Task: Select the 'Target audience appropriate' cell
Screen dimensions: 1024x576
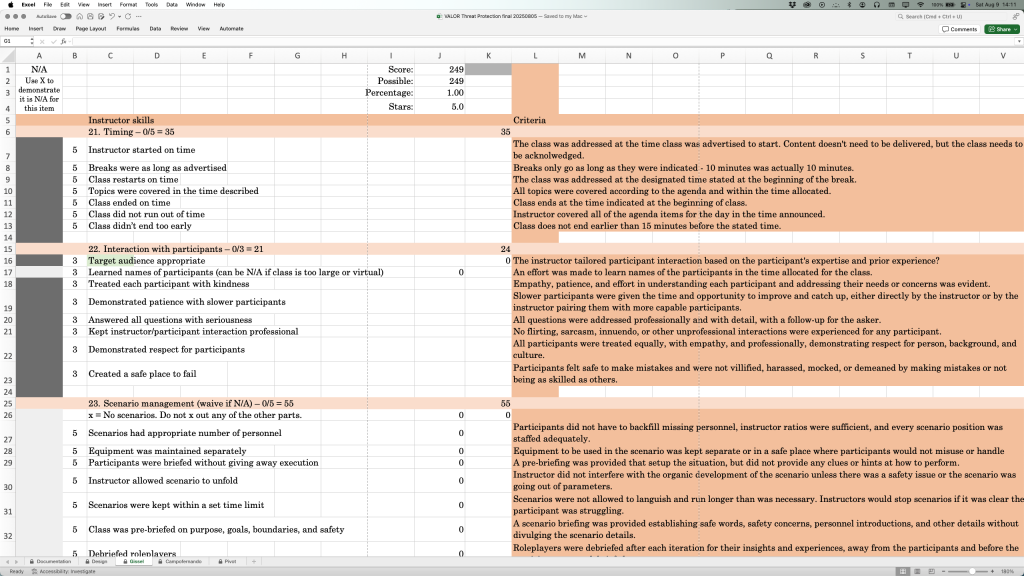Action: click(110, 261)
